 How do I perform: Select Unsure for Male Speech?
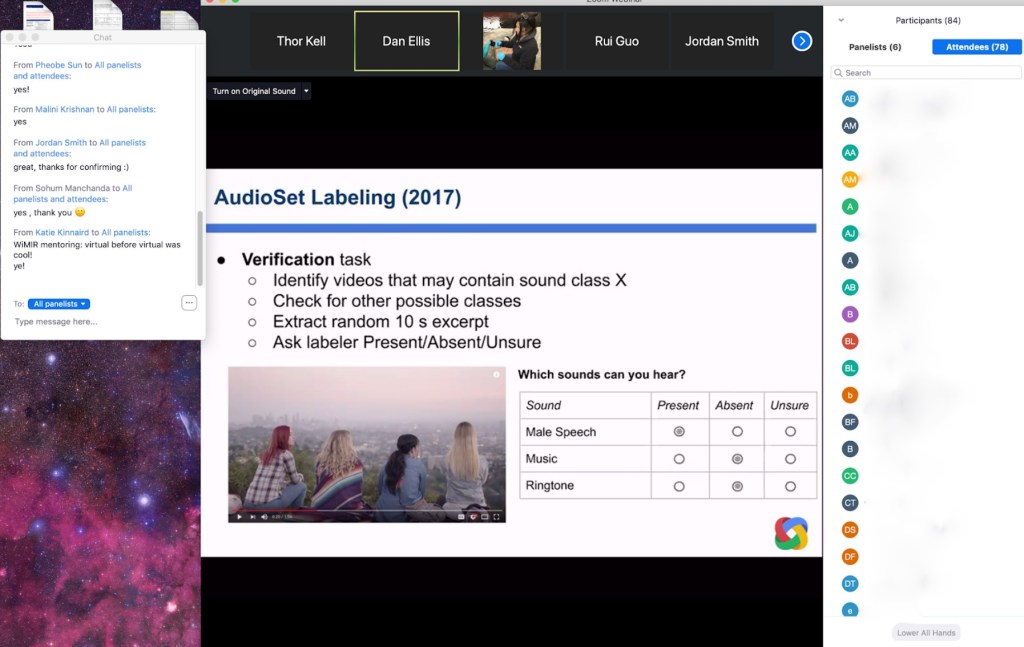(x=790, y=432)
